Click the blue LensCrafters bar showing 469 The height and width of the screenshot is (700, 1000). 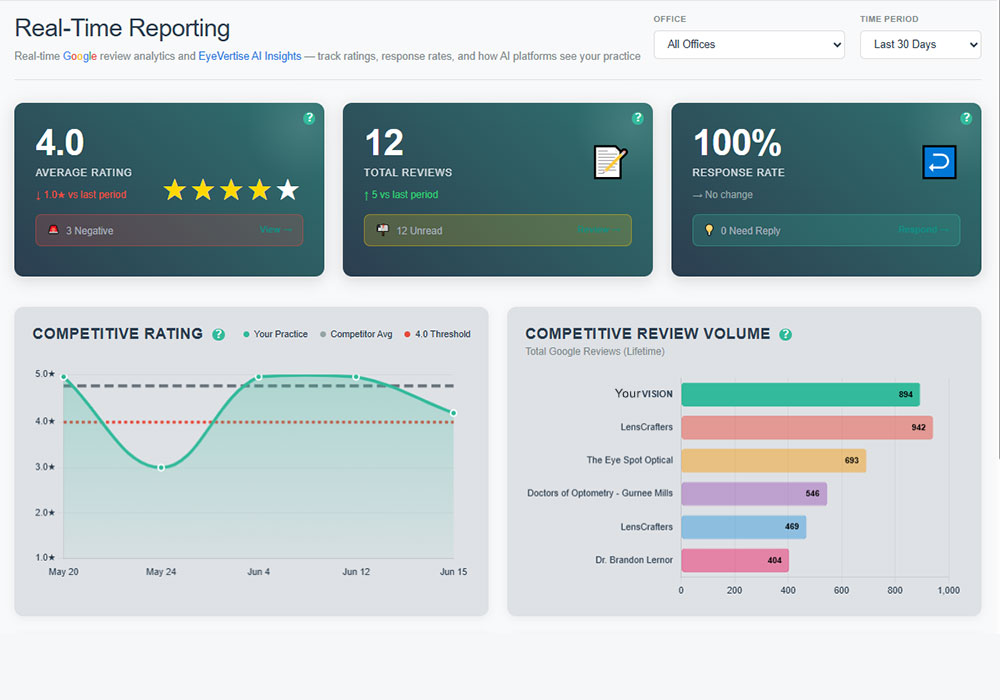click(x=744, y=527)
